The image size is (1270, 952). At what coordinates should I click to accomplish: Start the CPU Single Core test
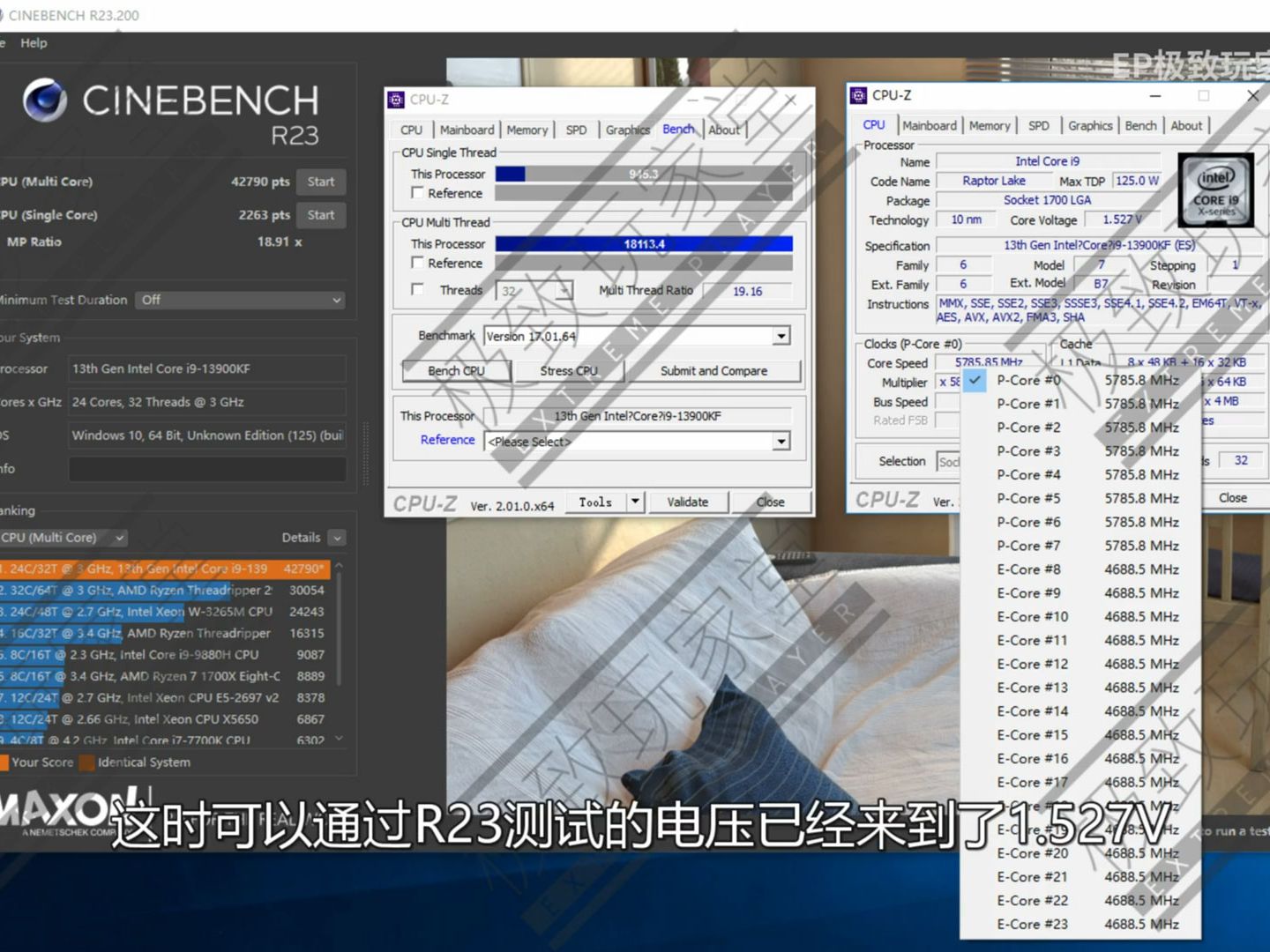321,215
